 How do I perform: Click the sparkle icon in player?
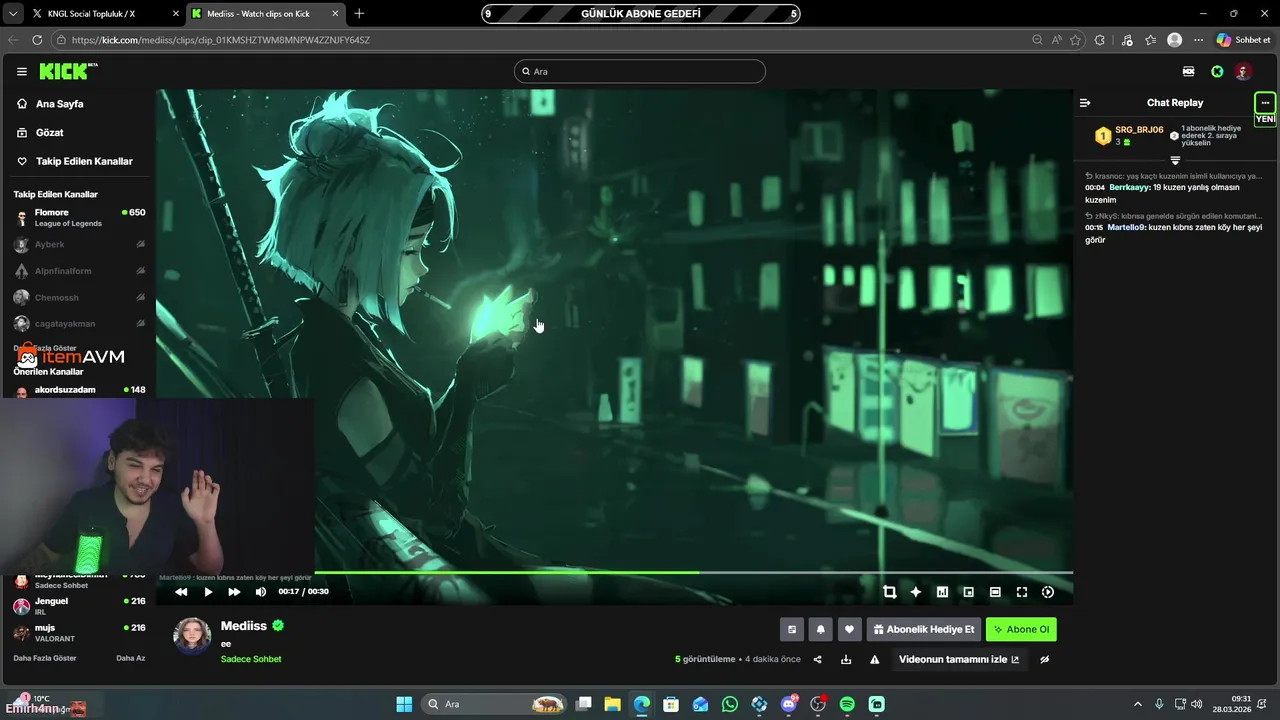[915, 592]
